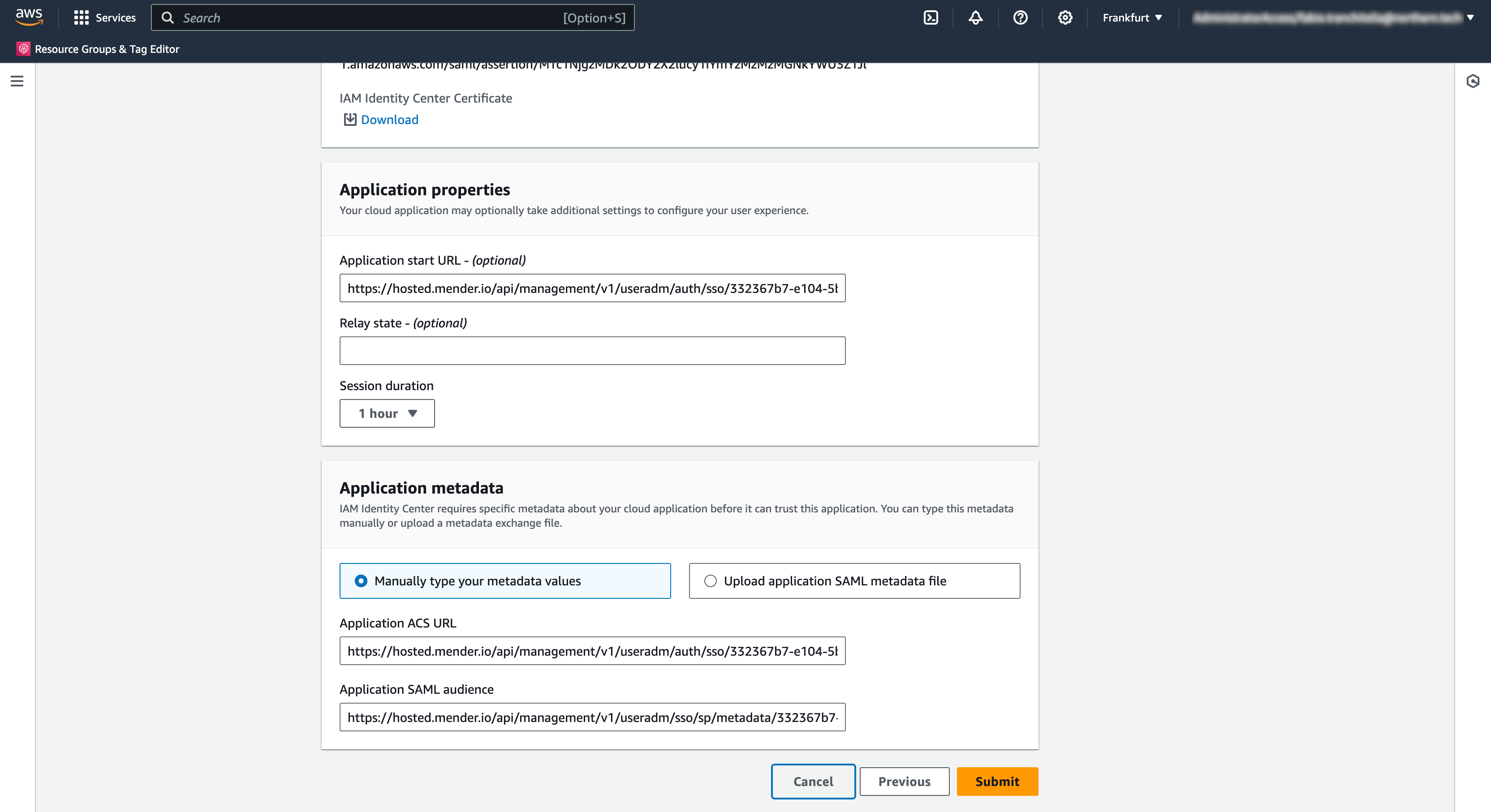
Task: Click the AWS logo home icon
Action: (29, 17)
